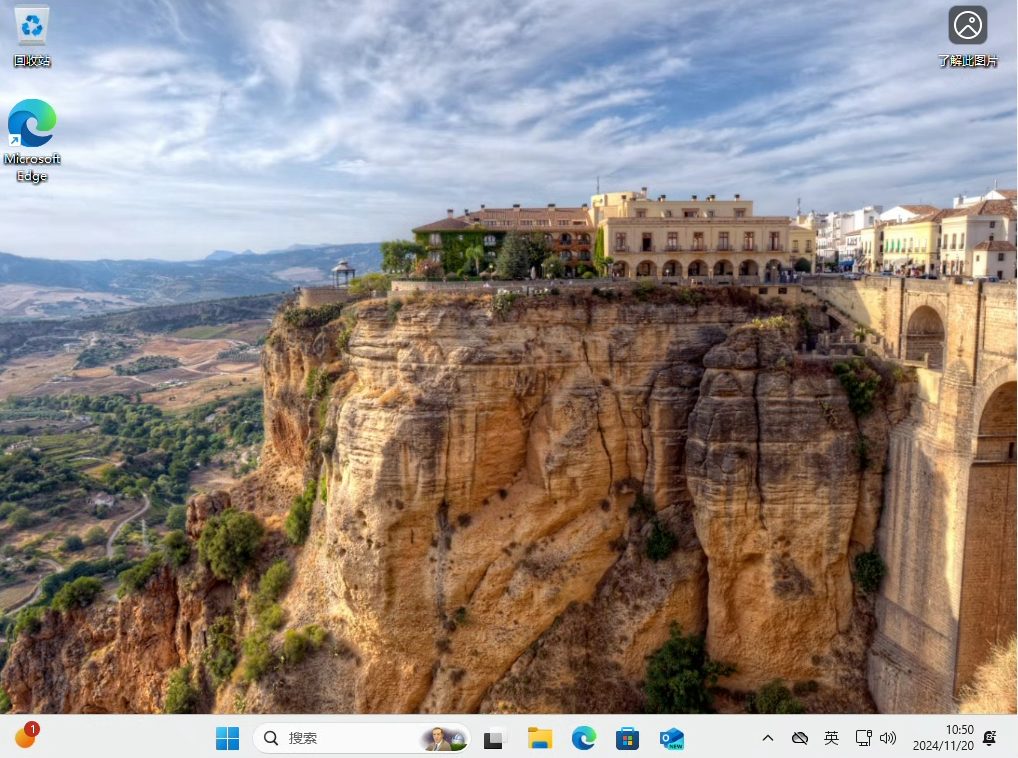Screen dimensions: 1018x758
Task: Open the notification bell in system tray
Action: pos(990,738)
